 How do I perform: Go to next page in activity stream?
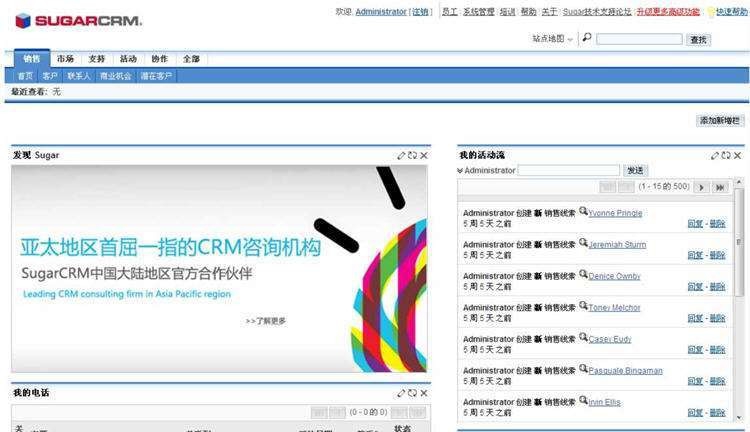[x=702, y=187]
